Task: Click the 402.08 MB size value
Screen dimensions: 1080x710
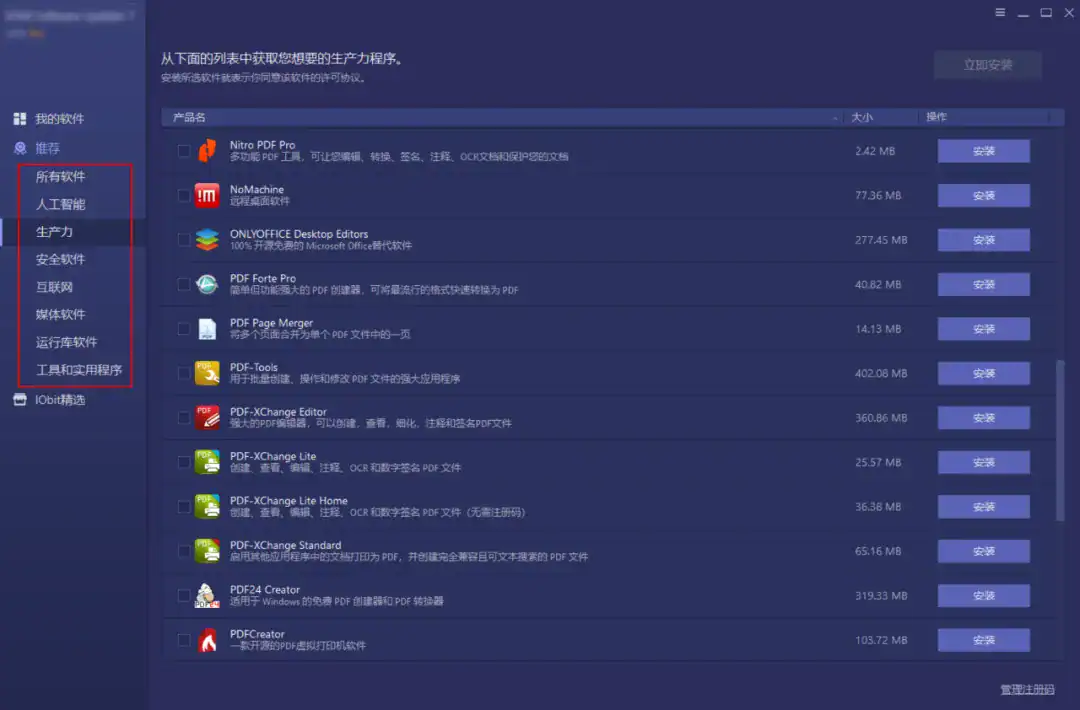Action: [881, 373]
